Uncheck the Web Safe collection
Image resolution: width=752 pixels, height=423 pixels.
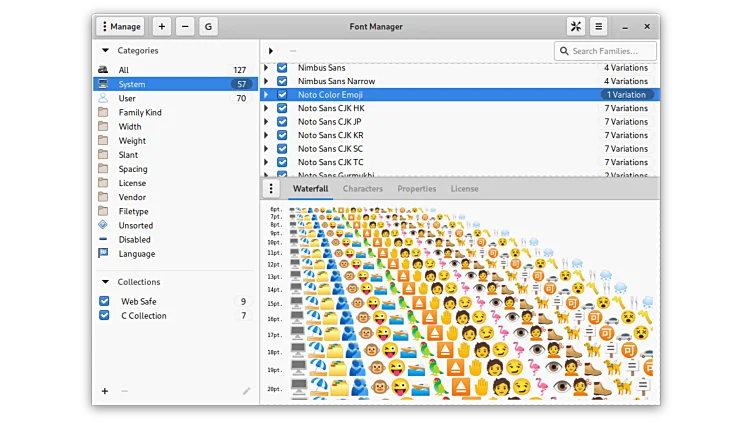click(104, 301)
